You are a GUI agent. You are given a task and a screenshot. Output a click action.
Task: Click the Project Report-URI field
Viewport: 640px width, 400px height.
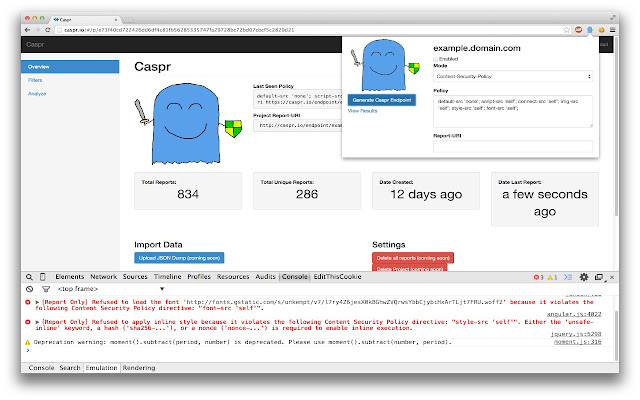[298, 125]
